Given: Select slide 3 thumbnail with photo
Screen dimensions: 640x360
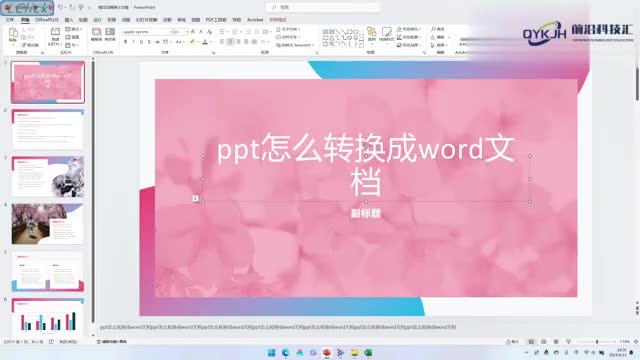Looking at the screenshot, I should coord(48,176).
